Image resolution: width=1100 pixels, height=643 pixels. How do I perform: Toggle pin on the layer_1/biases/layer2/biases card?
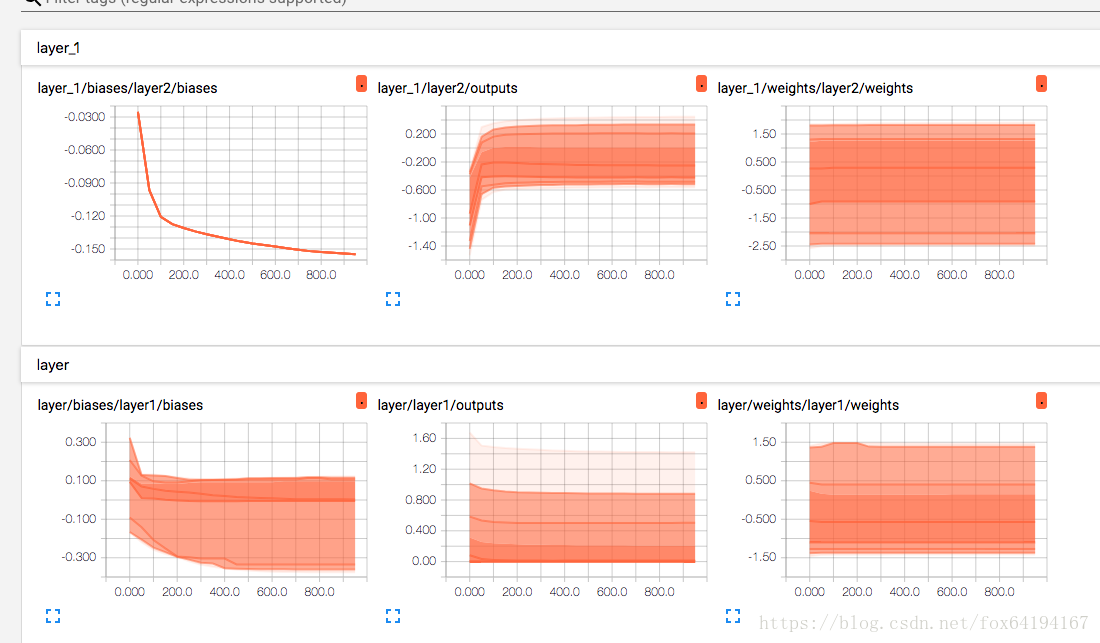click(361, 84)
